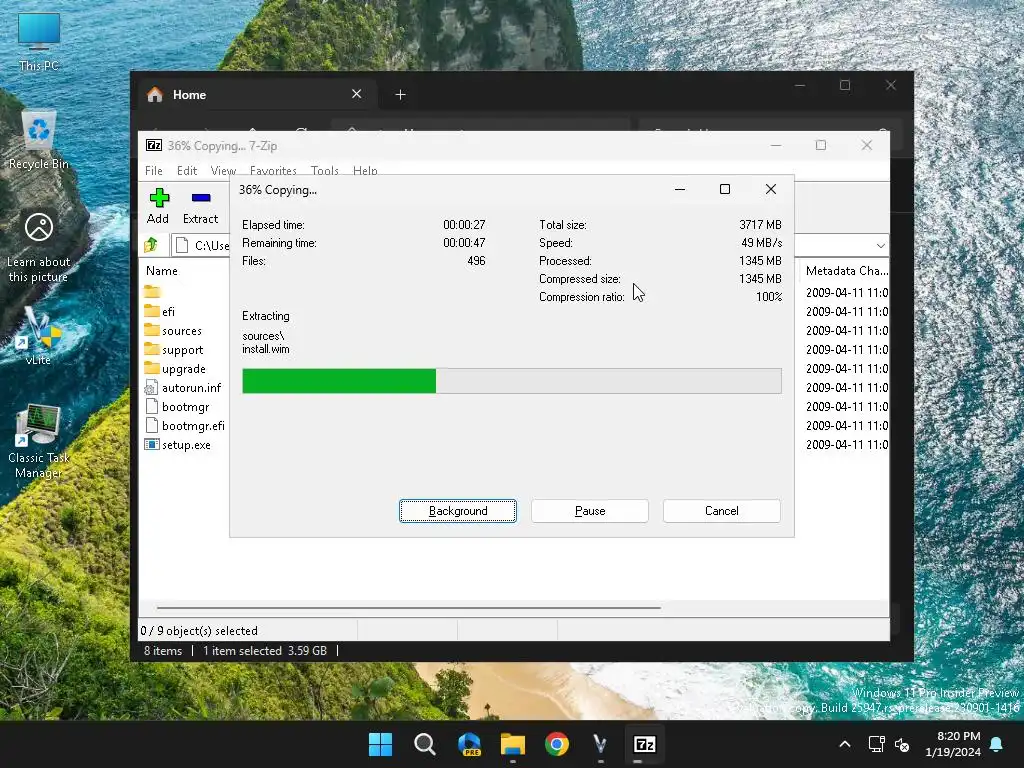Click Learn about this picture desktop icon

39,247
